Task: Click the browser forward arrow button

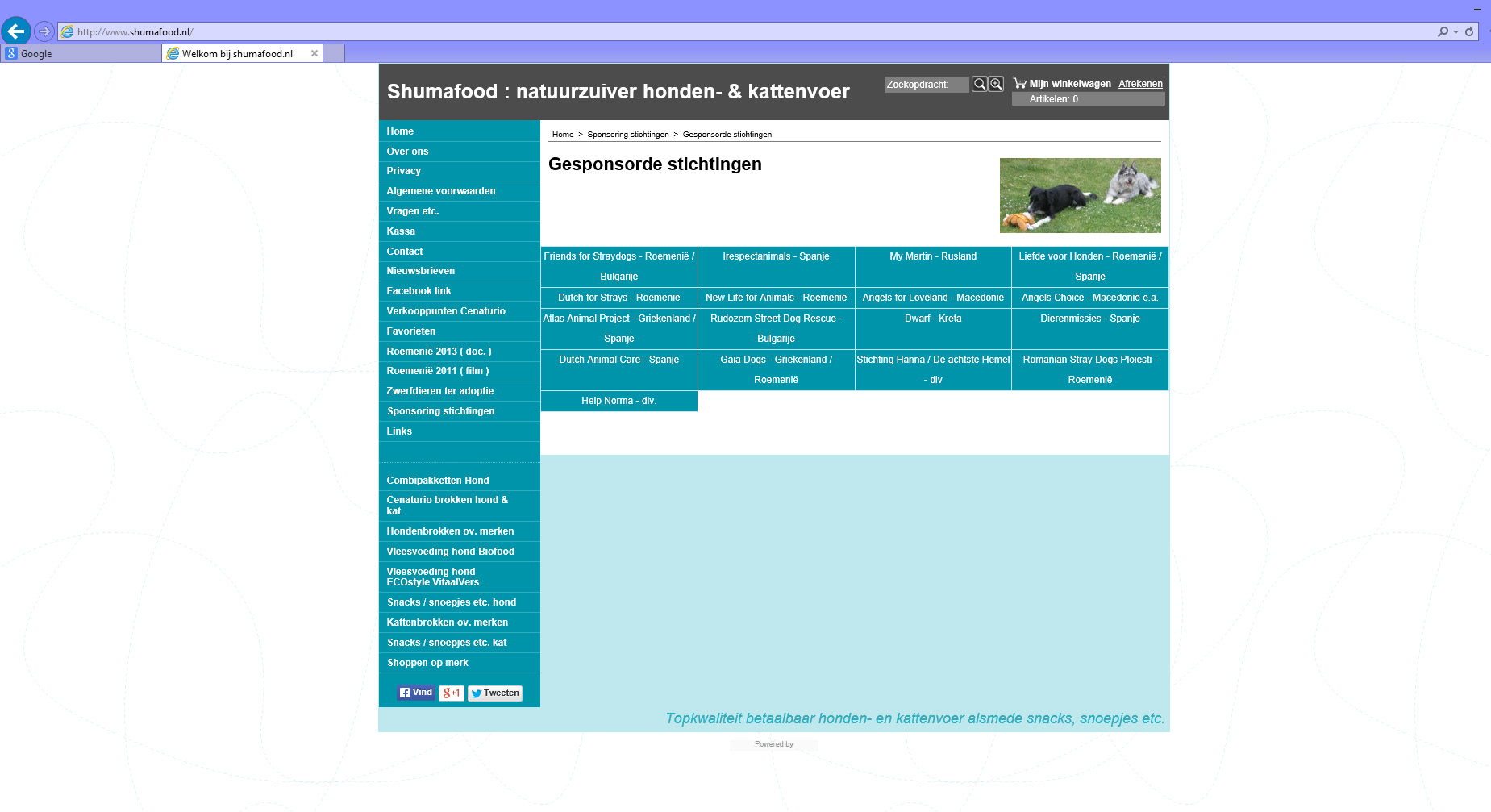Action: 44,31
